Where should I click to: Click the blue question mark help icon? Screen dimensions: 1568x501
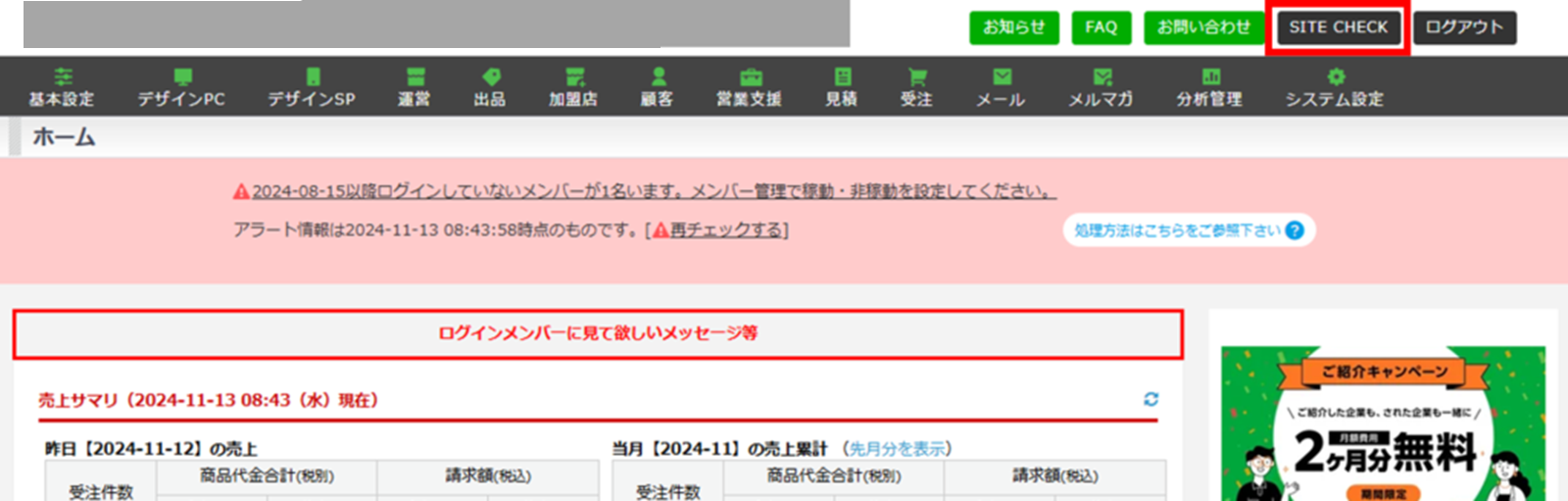click(1295, 230)
